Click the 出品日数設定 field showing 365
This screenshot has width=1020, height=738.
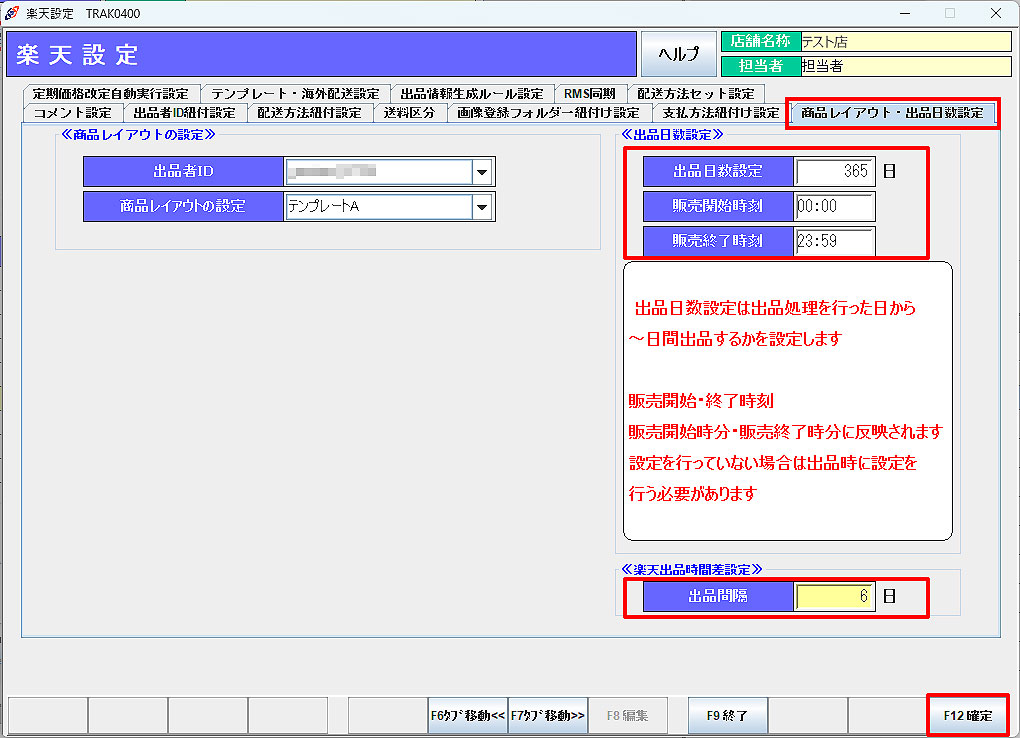(834, 171)
